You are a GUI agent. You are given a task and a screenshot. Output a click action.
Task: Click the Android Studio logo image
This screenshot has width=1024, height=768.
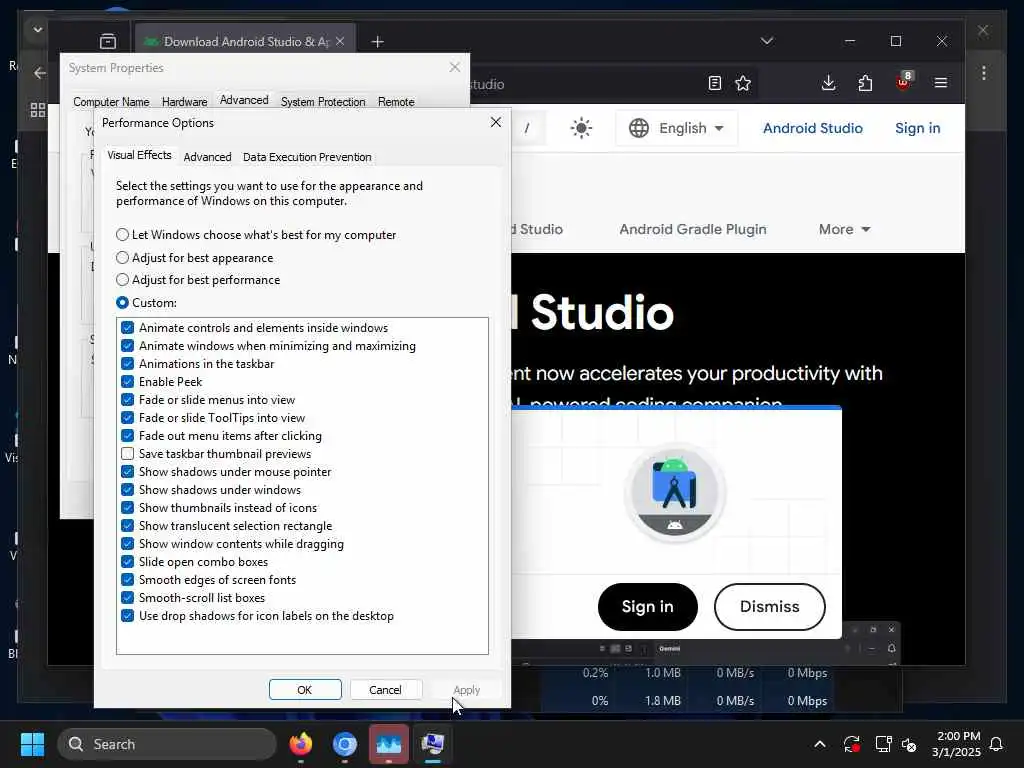(675, 493)
